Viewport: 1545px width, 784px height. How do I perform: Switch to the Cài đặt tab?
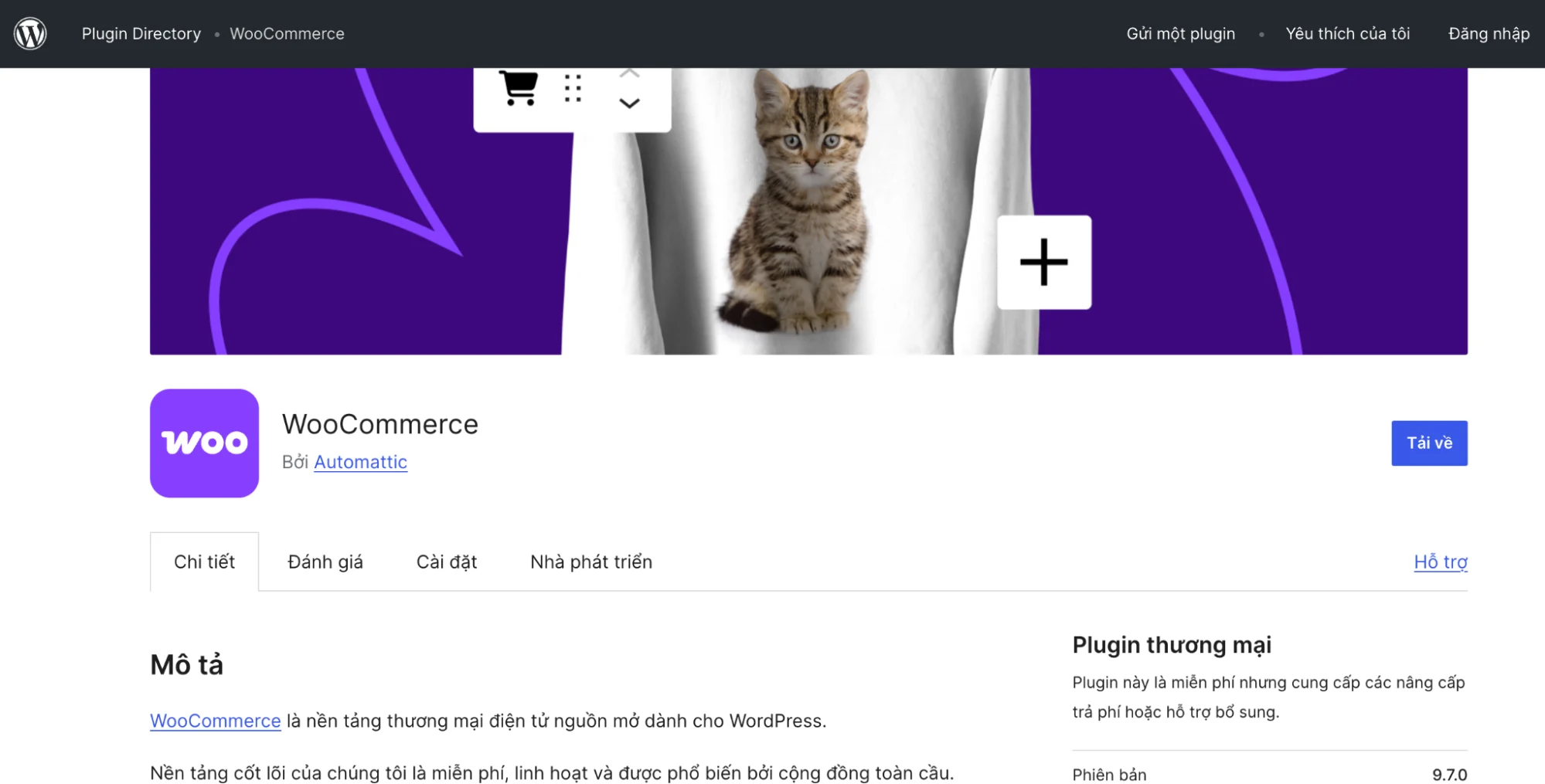pos(447,562)
